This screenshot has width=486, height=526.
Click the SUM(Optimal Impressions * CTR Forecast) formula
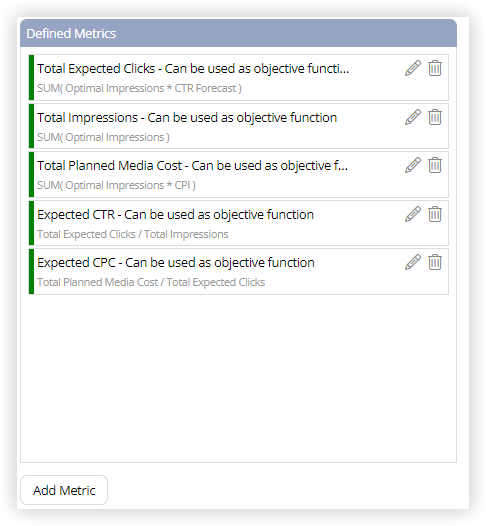pyautogui.click(x=139, y=88)
